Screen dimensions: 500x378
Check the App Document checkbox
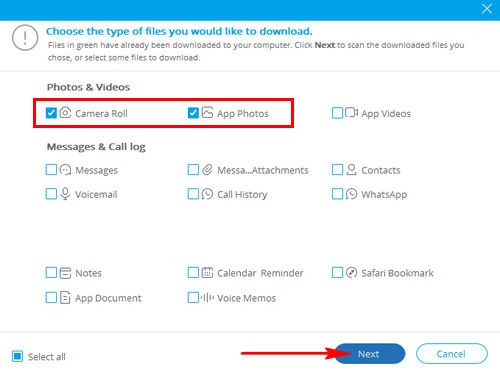point(51,297)
